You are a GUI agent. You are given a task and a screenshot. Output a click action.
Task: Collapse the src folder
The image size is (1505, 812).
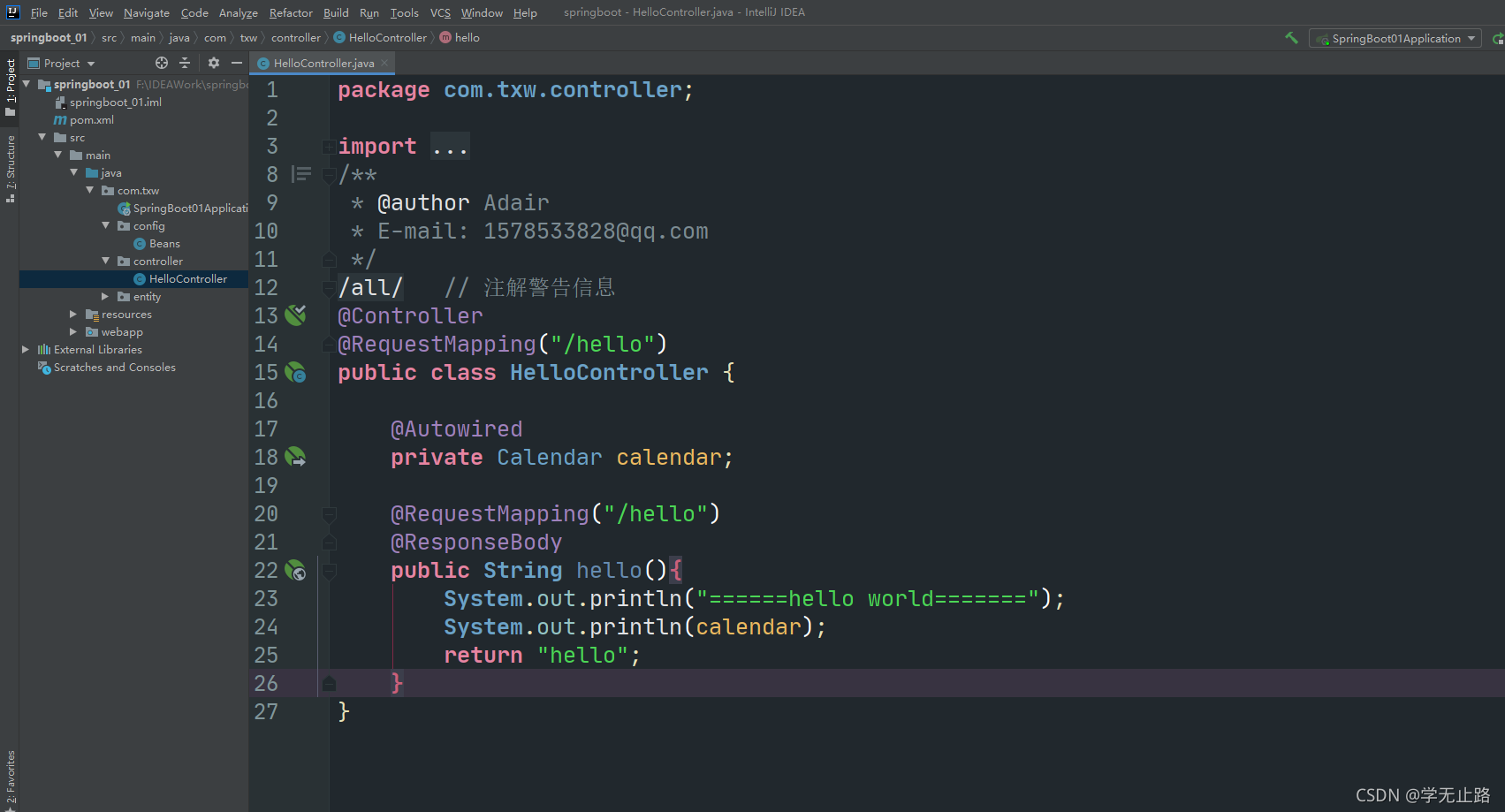[42, 137]
